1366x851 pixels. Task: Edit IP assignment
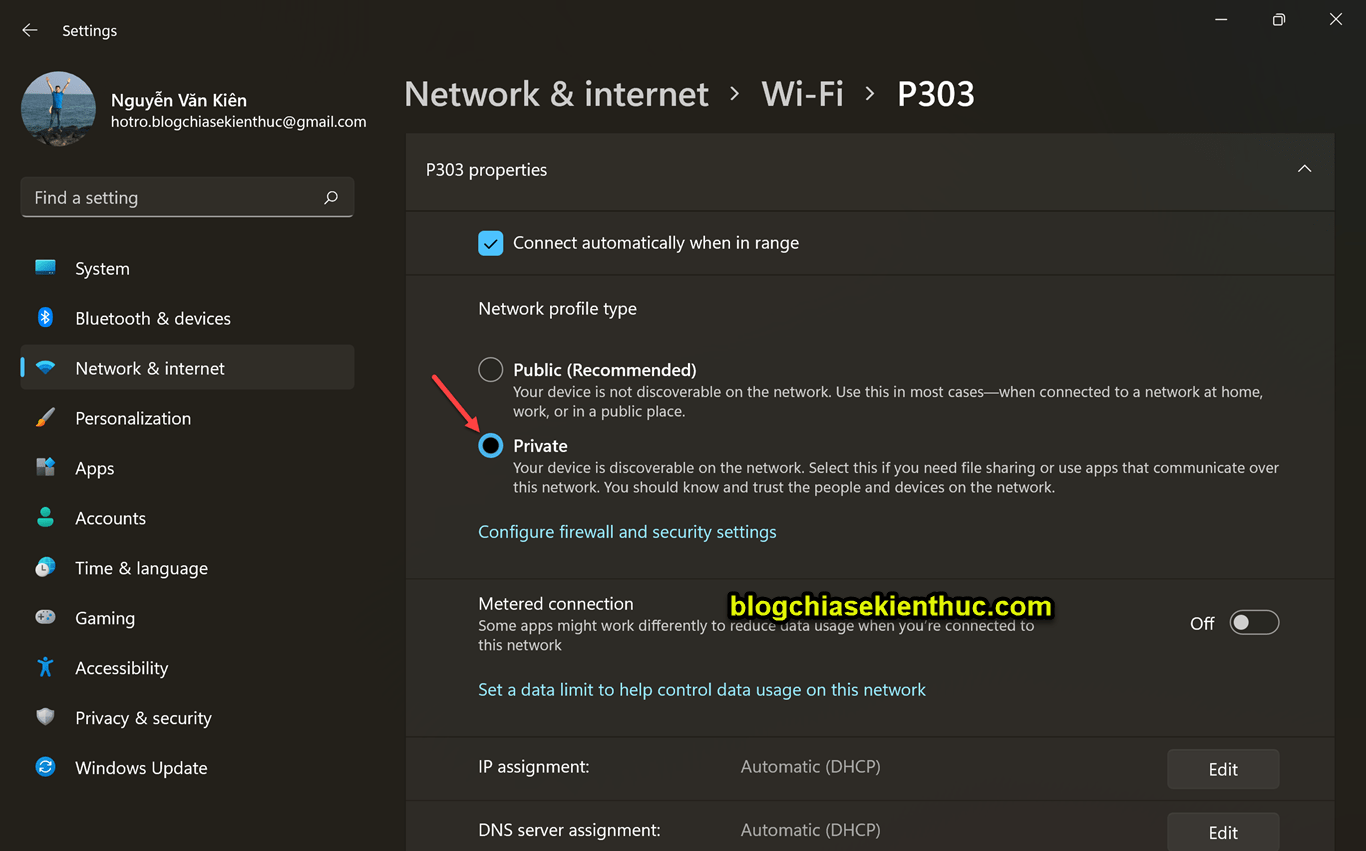click(x=1223, y=769)
